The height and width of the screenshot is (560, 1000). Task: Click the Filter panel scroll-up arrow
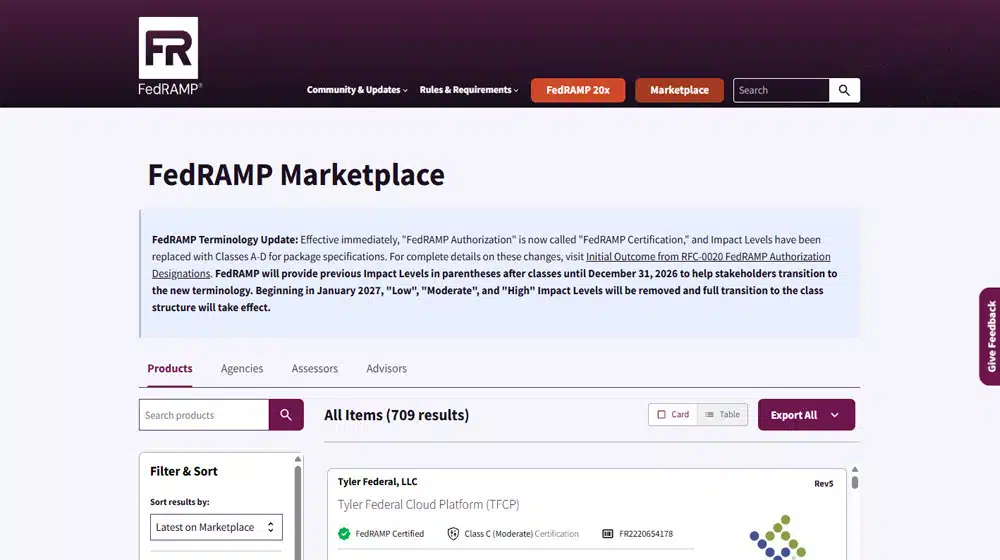pyautogui.click(x=298, y=459)
